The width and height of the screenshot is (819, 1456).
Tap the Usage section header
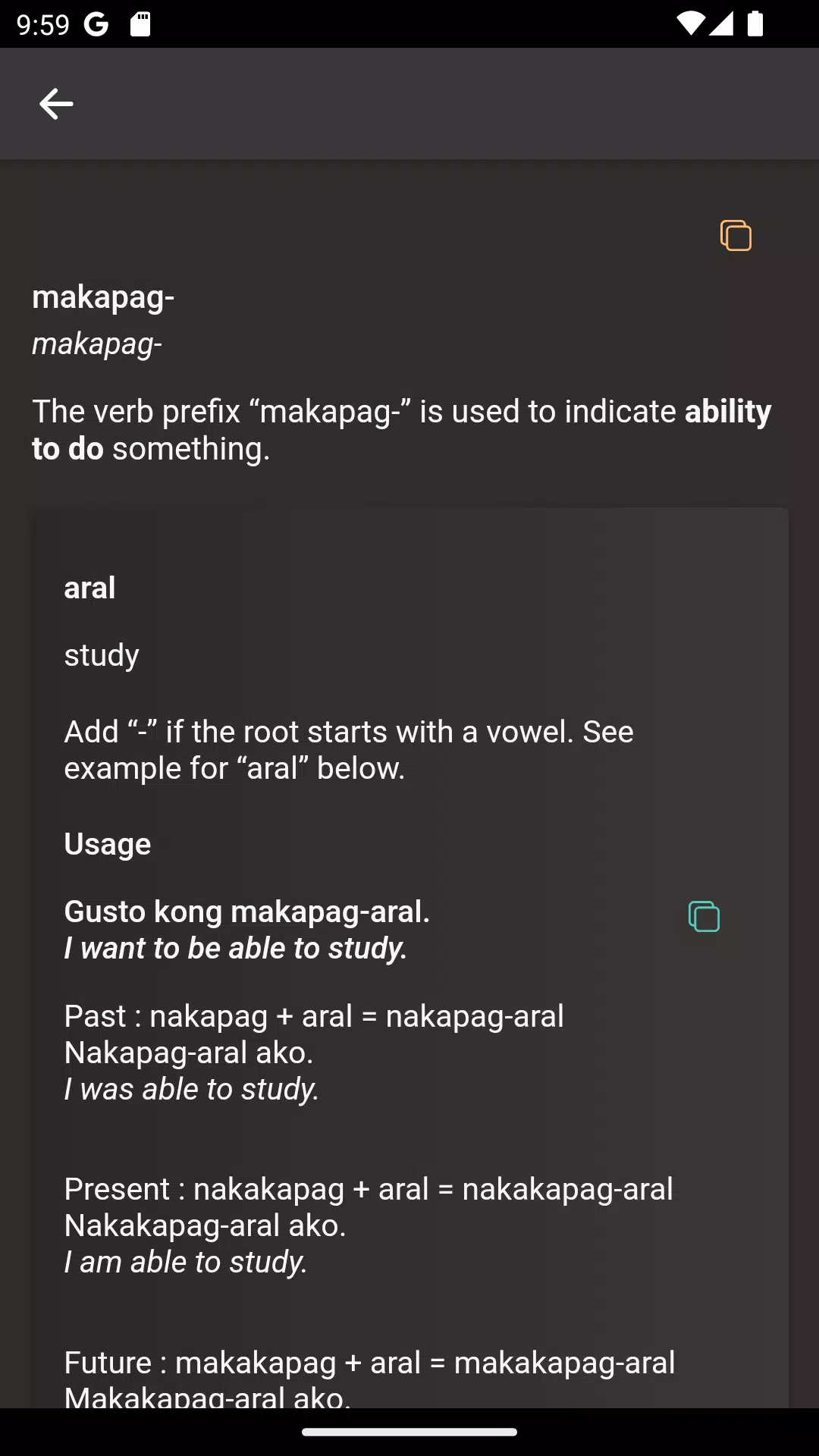point(107,843)
